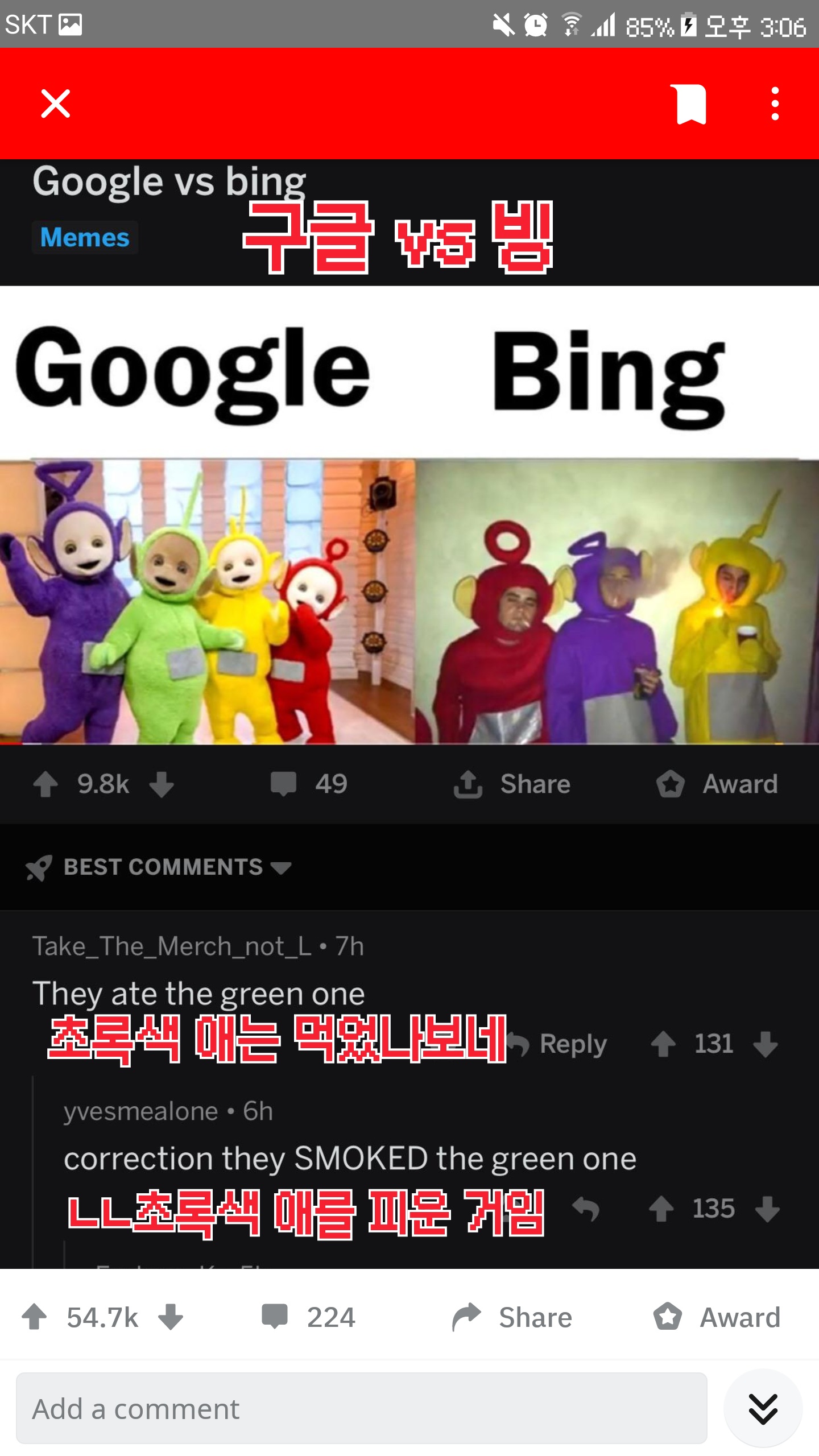Open the three-dot overflow menu
Viewport: 819px width, 1456px height.
point(775,104)
